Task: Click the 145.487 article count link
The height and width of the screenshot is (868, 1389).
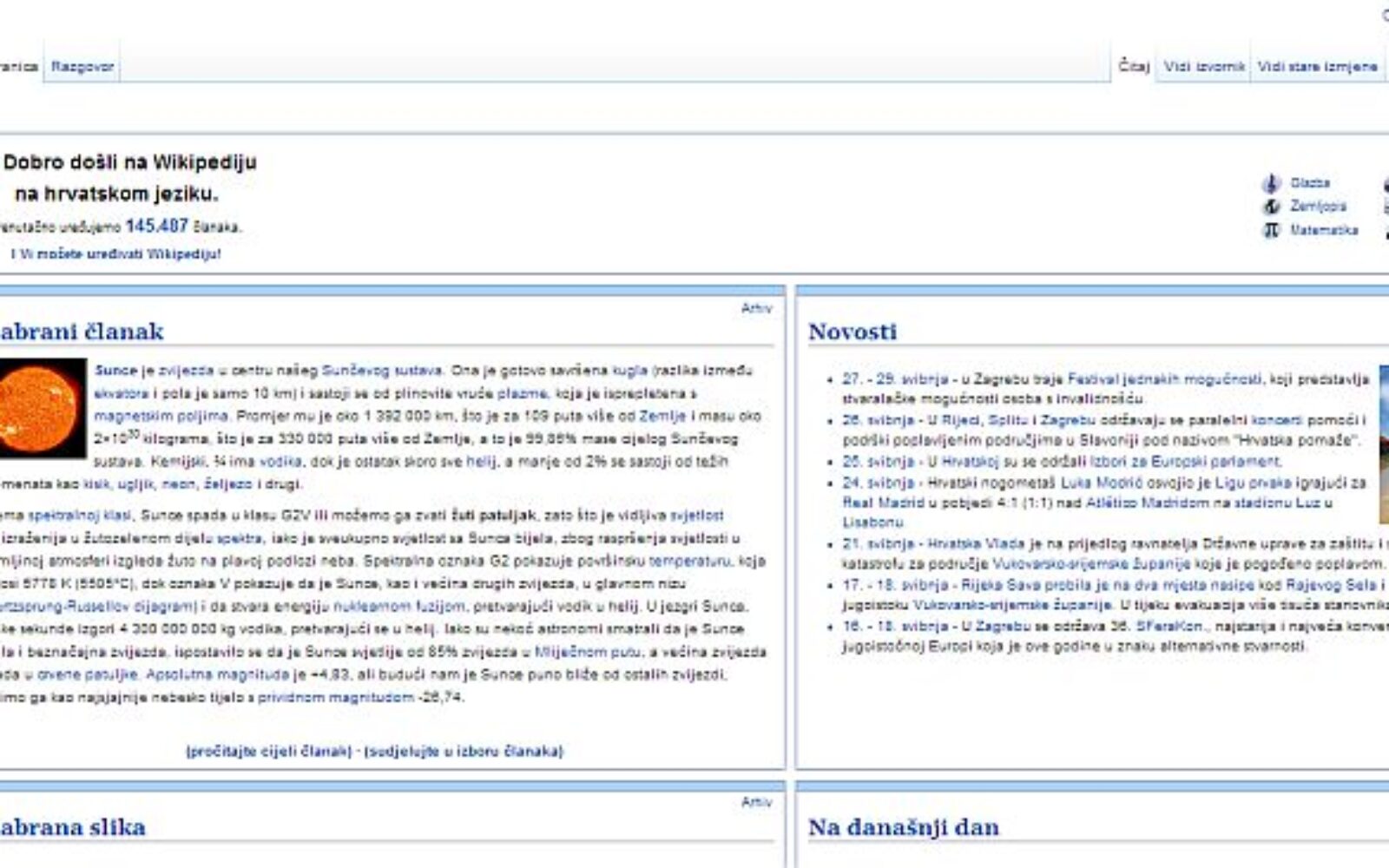Action: click(156, 226)
